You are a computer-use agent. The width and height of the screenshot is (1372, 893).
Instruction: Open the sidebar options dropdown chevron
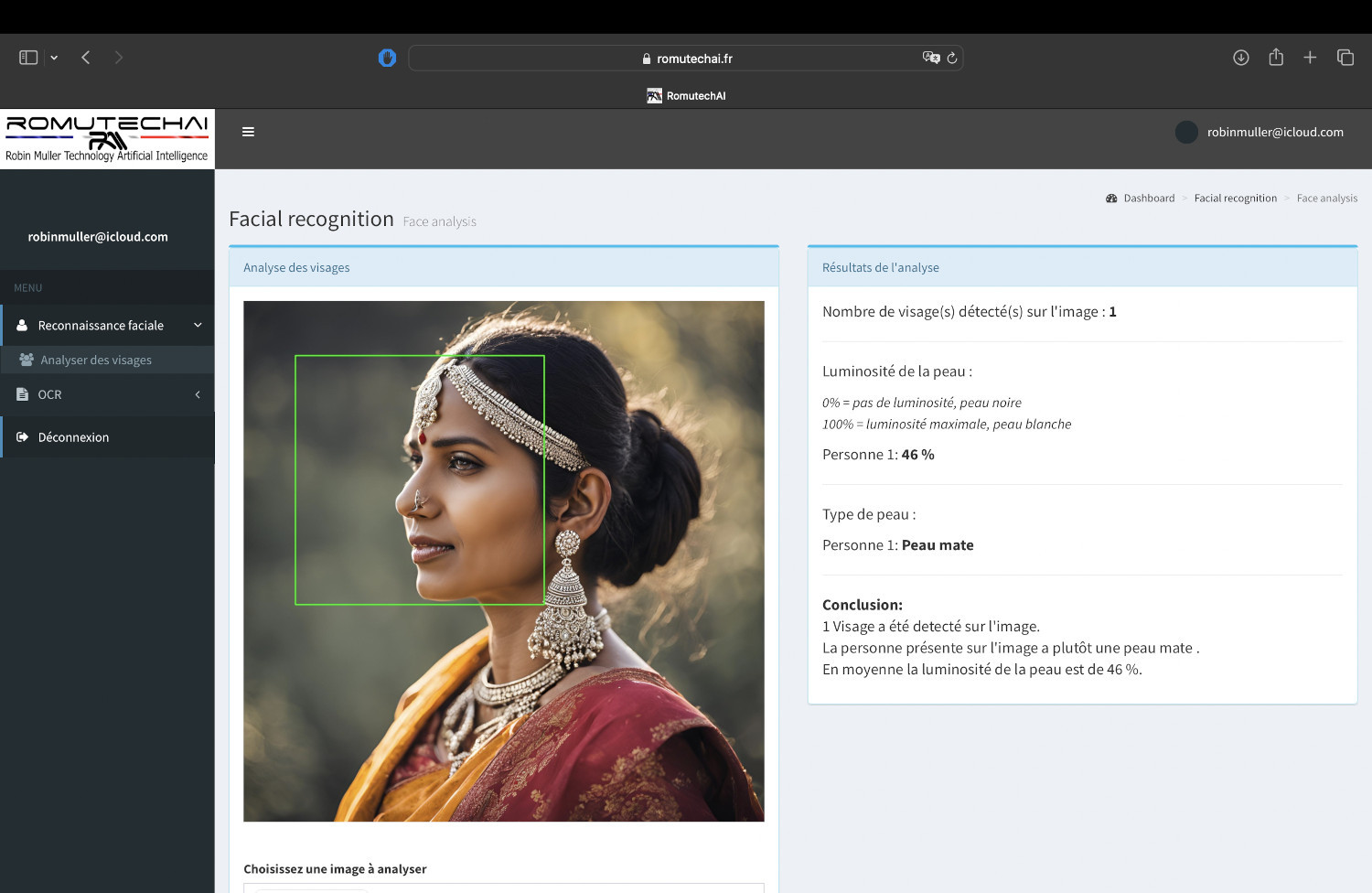coord(54,58)
